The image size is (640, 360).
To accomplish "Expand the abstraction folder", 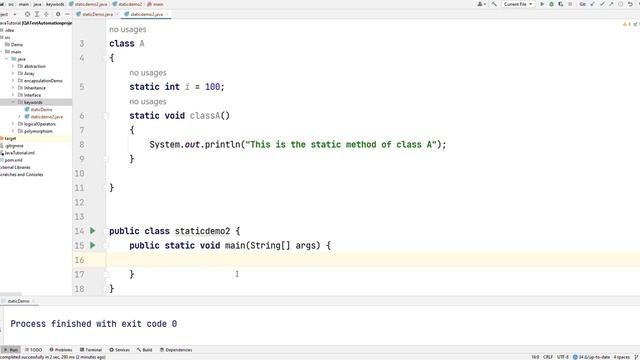I will [x=13, y=66].
